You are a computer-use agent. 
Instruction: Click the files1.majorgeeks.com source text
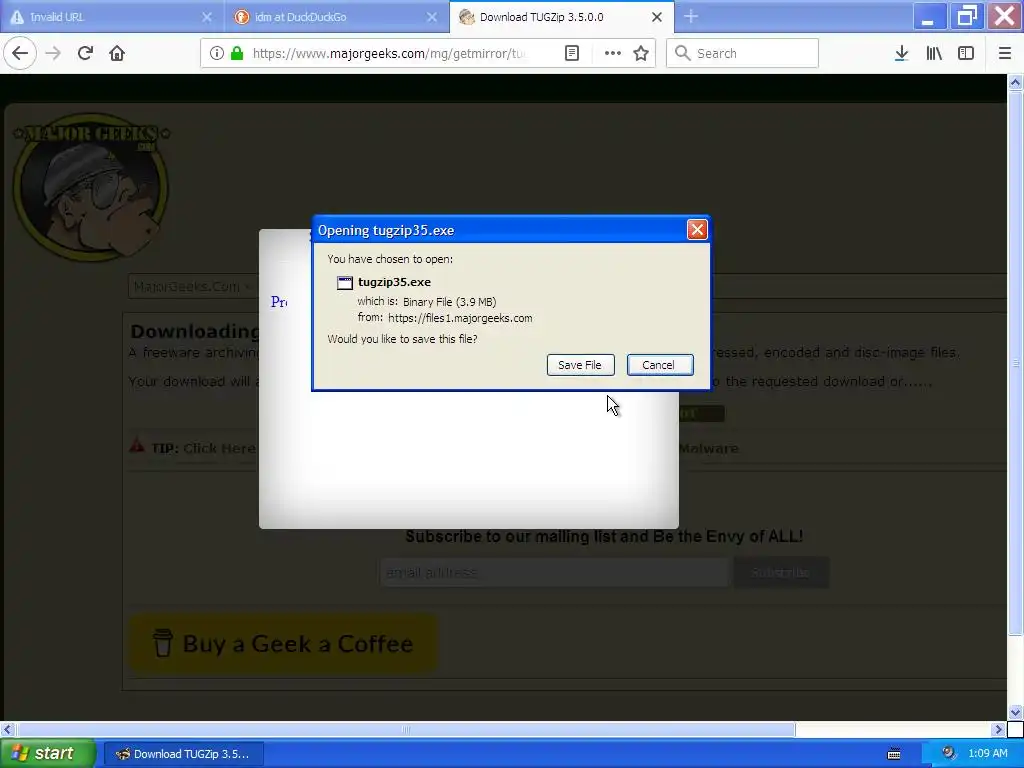(460, 318)
